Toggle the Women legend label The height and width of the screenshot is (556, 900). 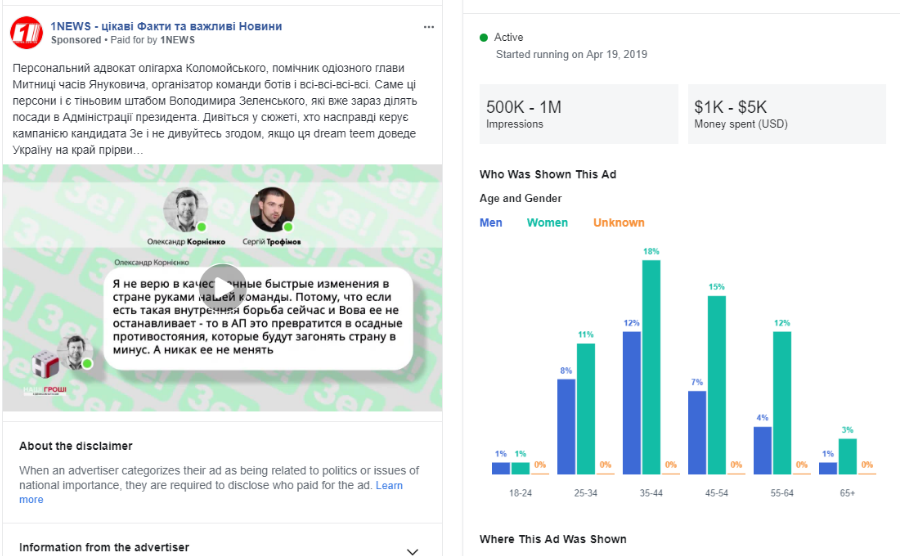(547, 223)
